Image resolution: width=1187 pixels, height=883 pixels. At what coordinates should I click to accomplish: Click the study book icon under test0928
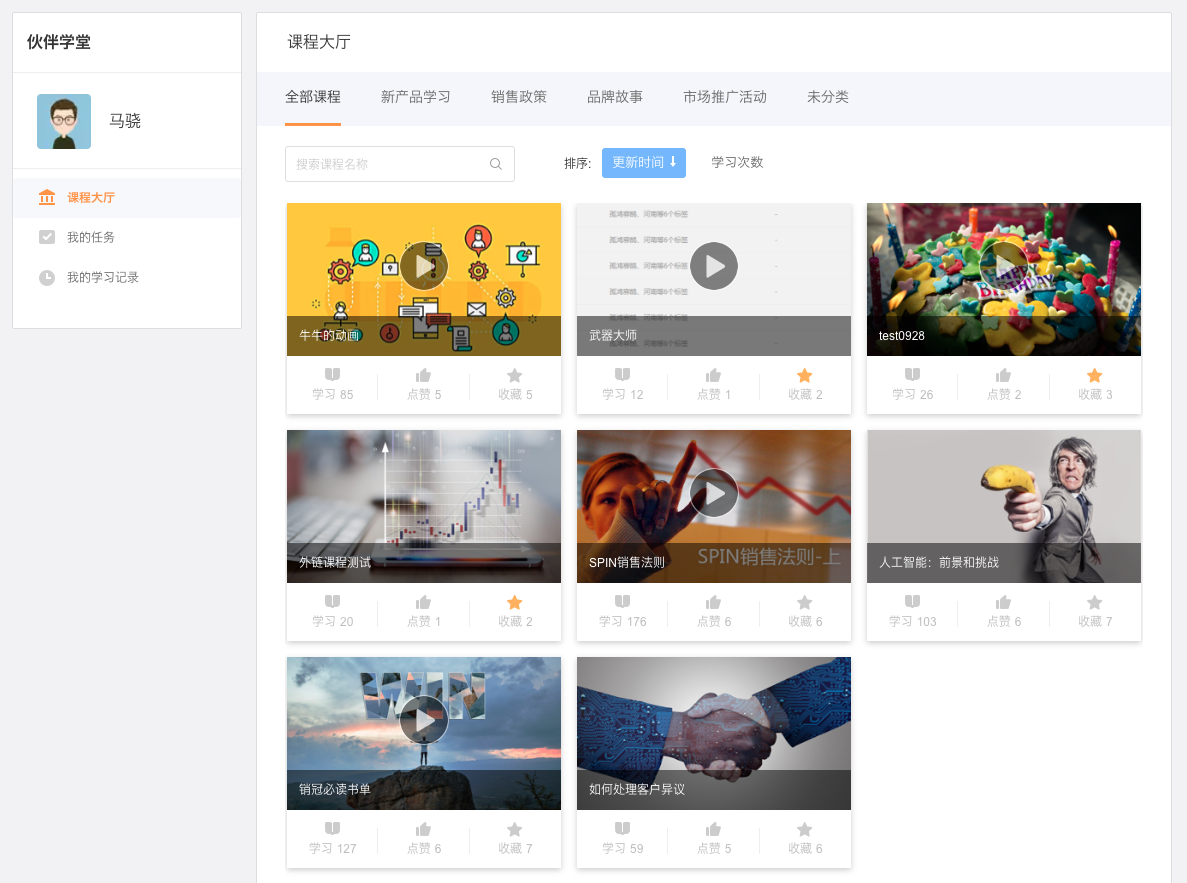912,375
